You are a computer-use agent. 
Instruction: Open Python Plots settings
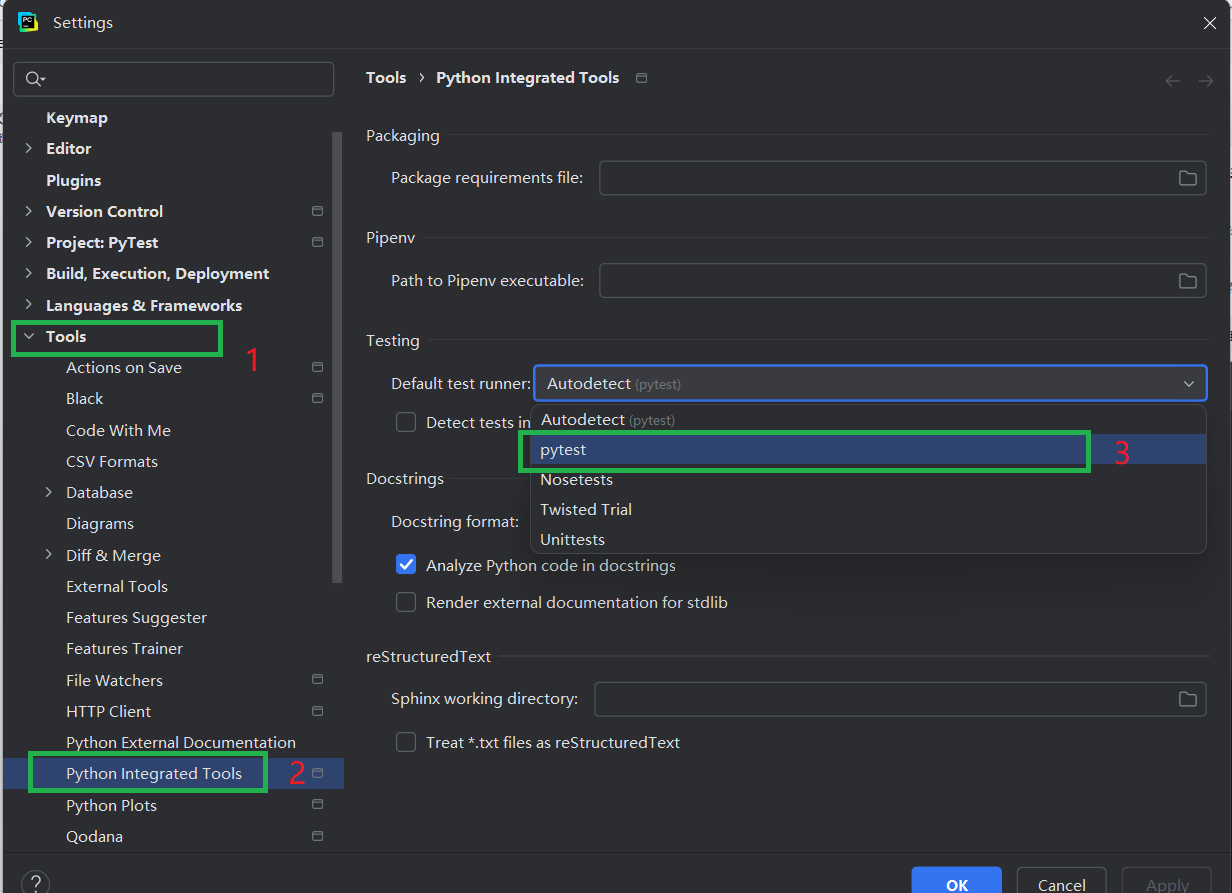click(x=111, y=806)
